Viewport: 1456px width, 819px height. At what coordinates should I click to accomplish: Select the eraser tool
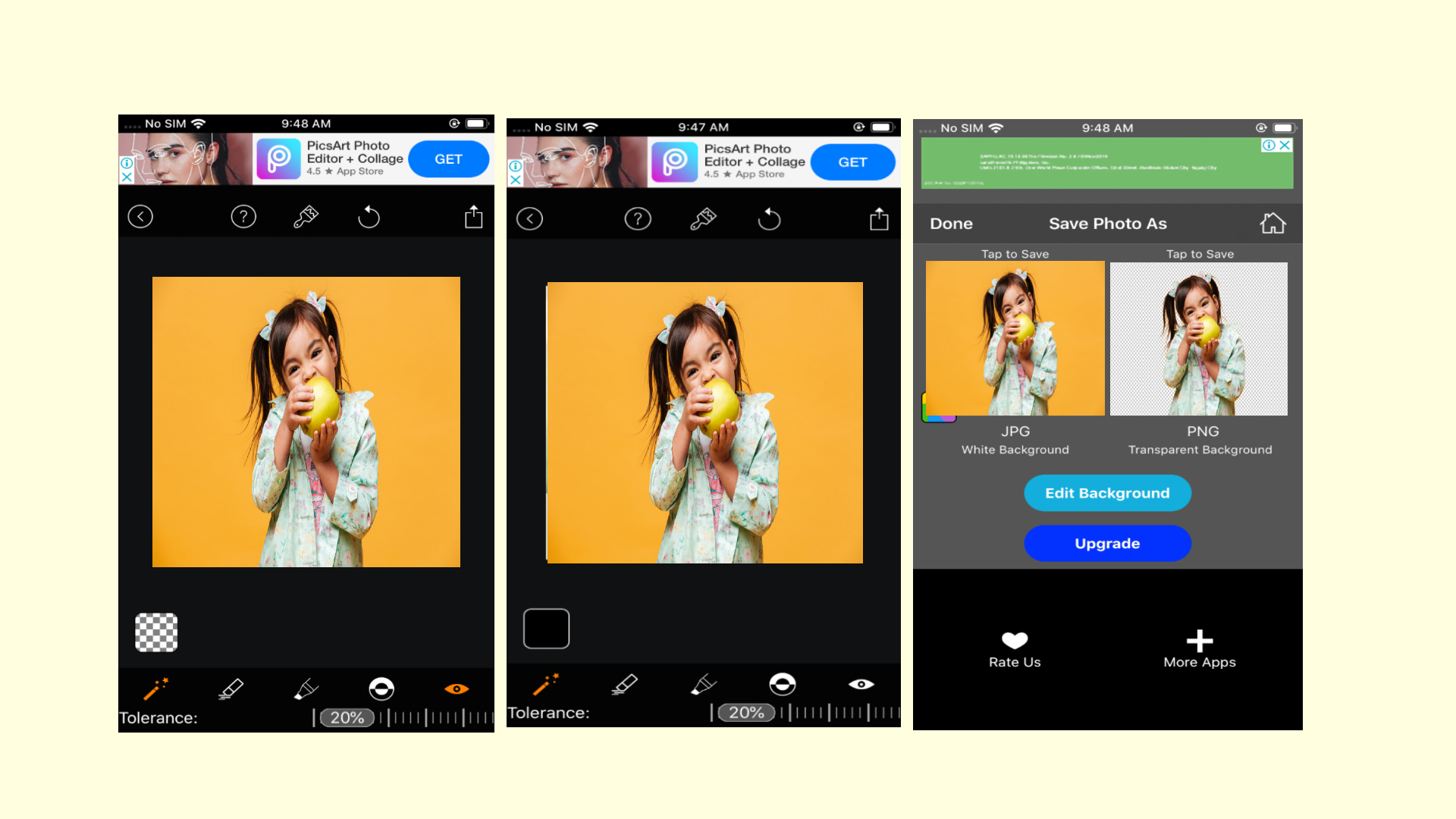(x=231, y=688)
